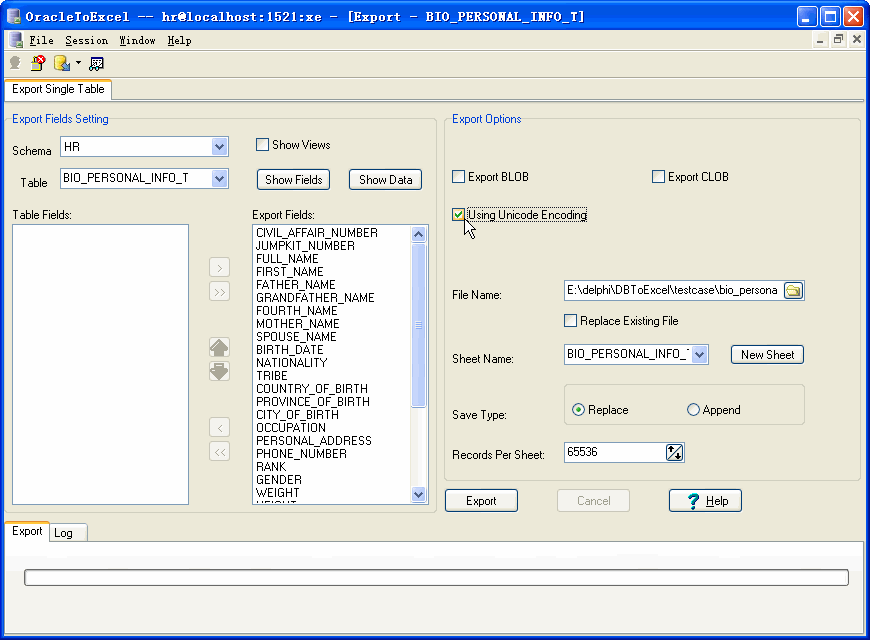Click the Help button with question mark
The height and width of the screenshot is (640, 870).
[705, 501]
